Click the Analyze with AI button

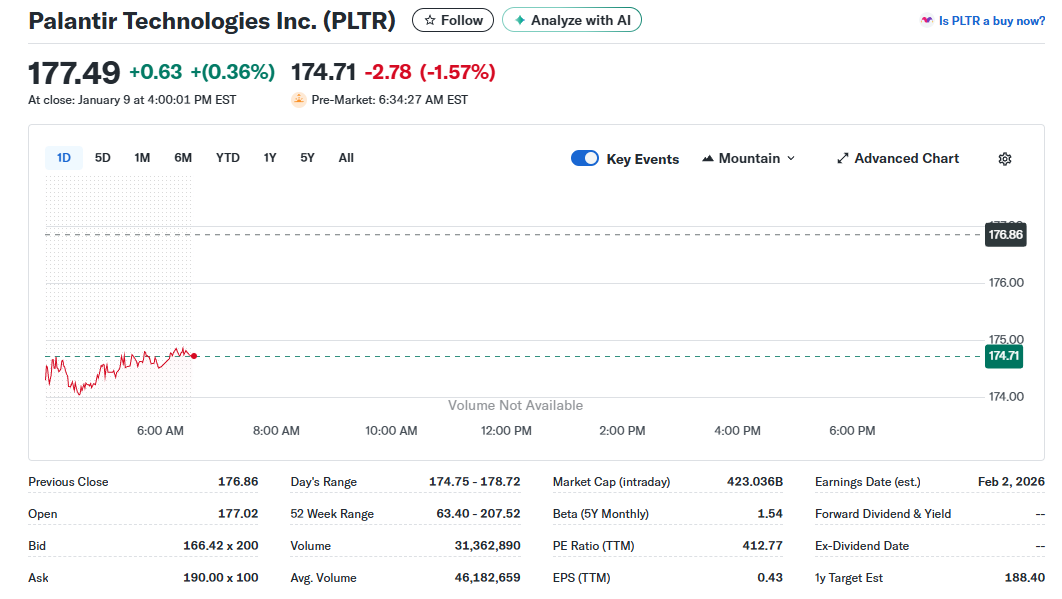click(571, 19)
